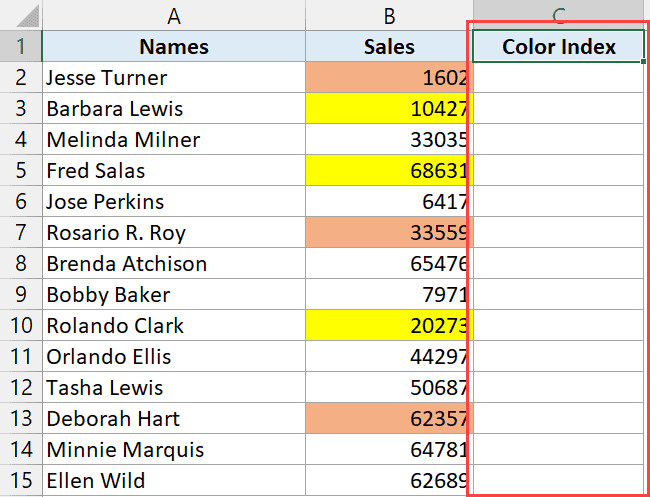The height and width of the screenshot is (497, 650).
Task: Click the Tasha Lewis name cell
Action: tap(174, 388)
